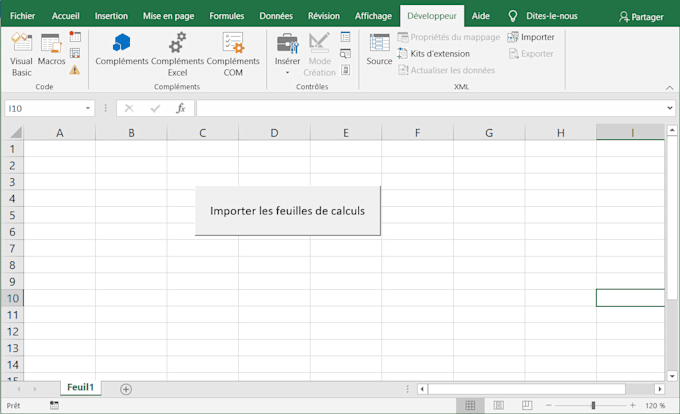This screenshot has height=414, width=680.
Task: Select column A header
Action: point(60,133)
